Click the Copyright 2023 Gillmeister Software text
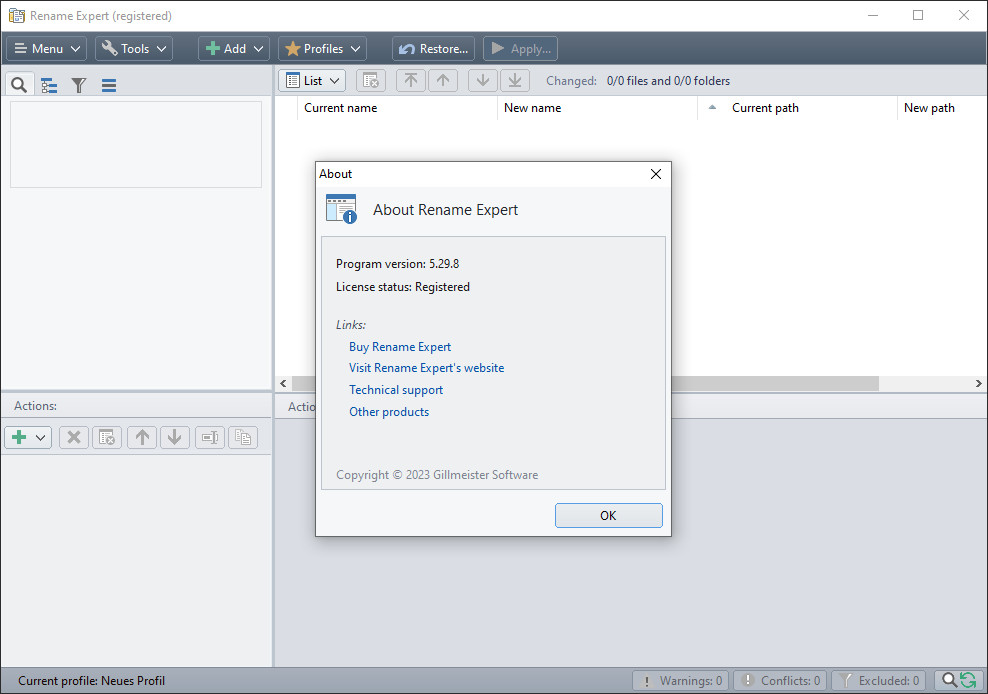The image size is (988, 694). click(437, 475)
